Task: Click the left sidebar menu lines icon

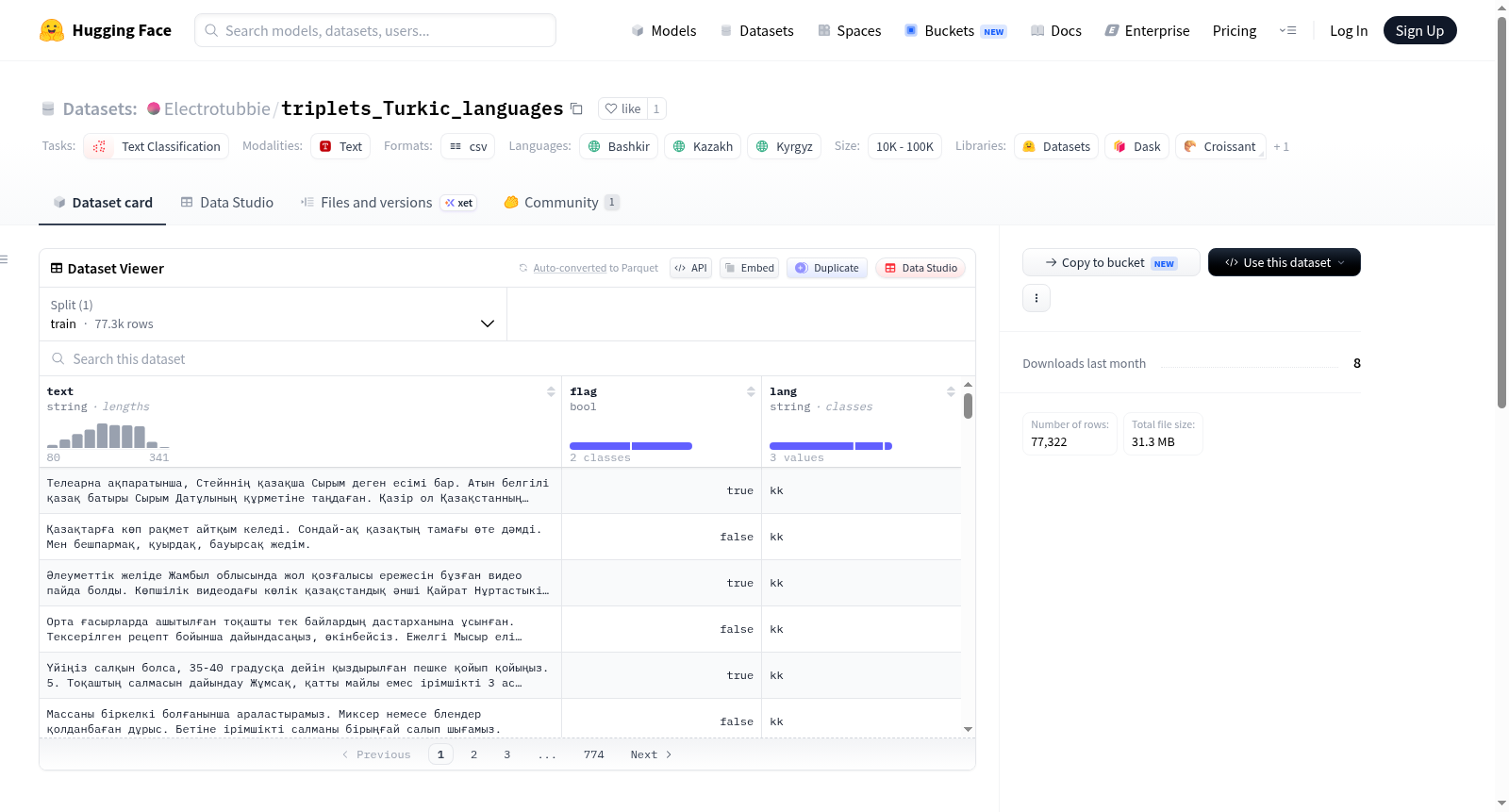Action: coord(4,259)
